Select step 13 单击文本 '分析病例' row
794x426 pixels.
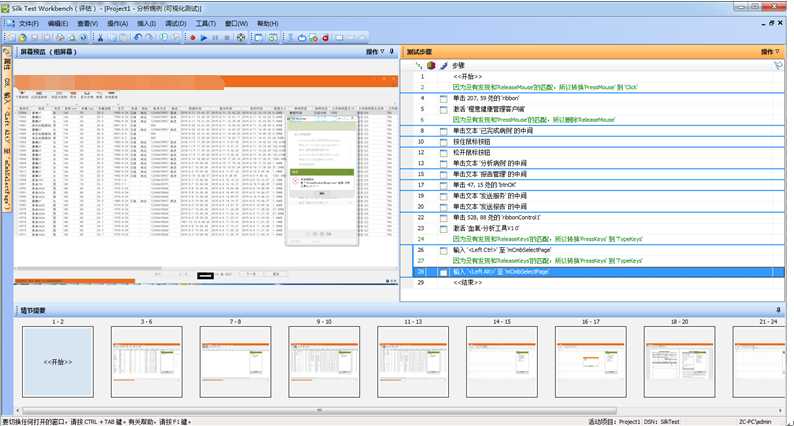[591, 163]
